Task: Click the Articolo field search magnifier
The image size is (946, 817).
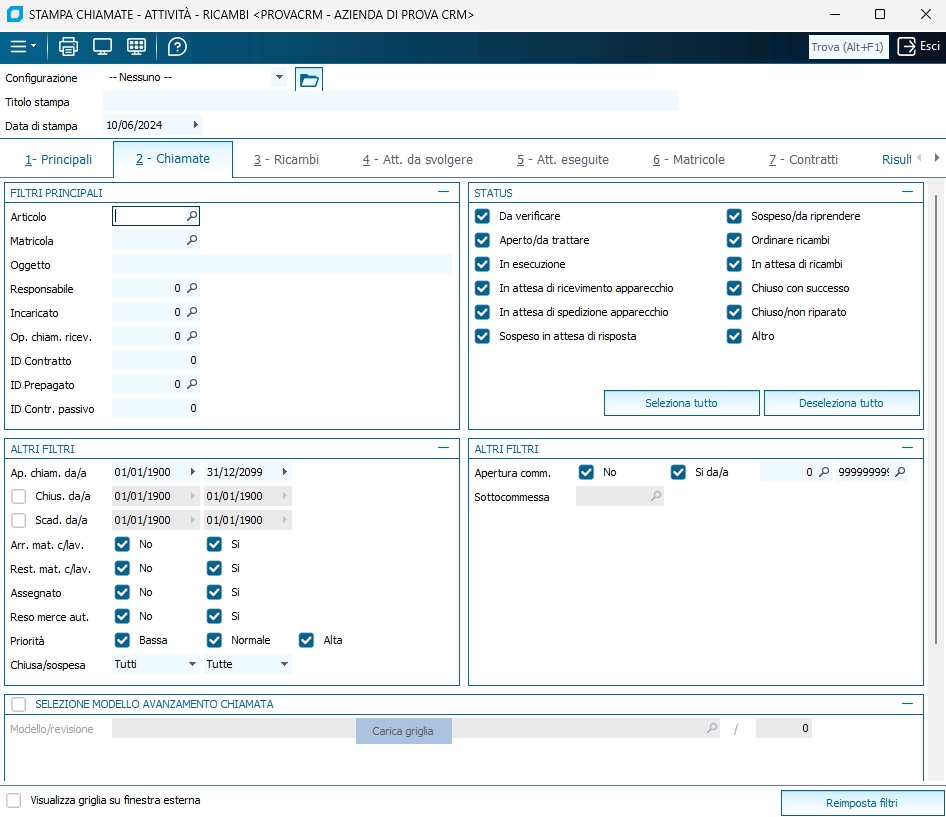Action: point(192,216)
